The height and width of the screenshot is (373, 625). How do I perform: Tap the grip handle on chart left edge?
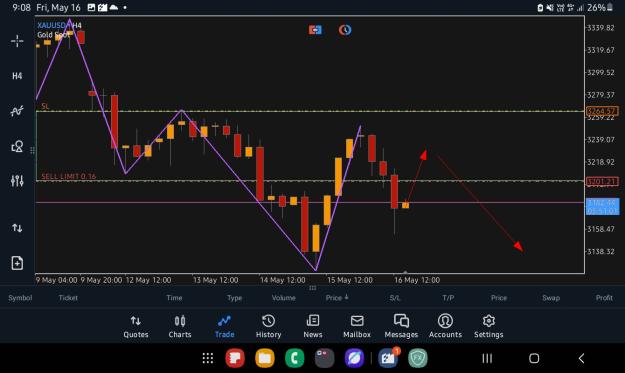coord(32,150)
